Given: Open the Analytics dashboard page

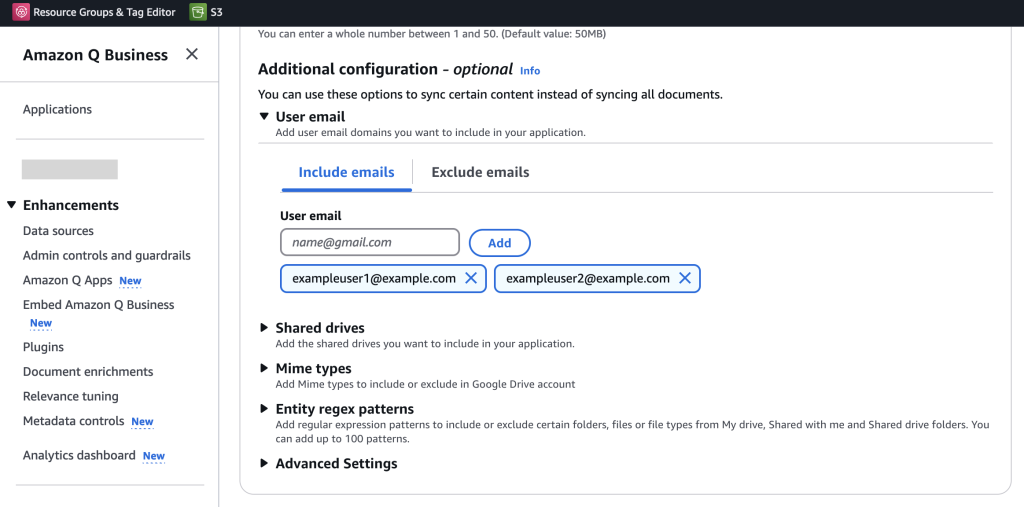Looking at the screenshot, I should click(x=79, y=455).
